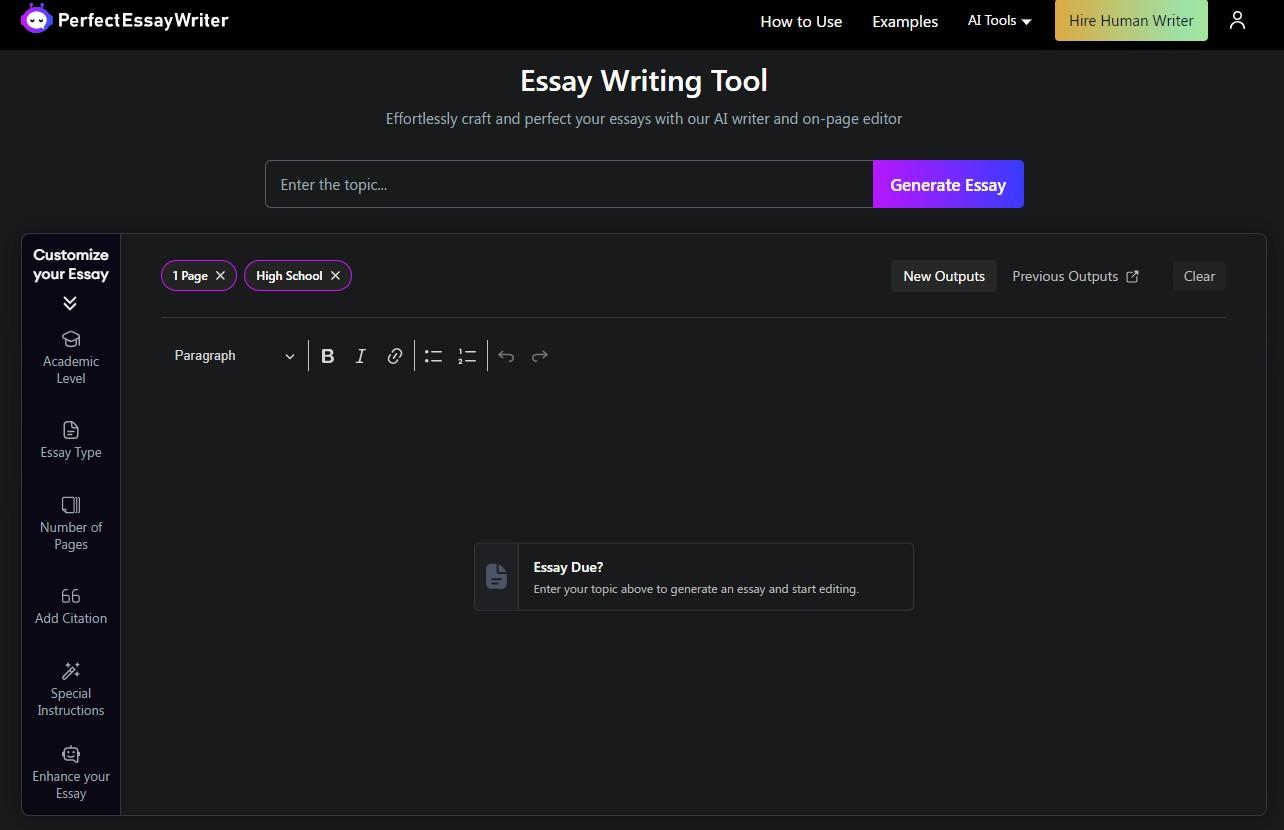Select the 1 Page tag label

(190, 276)
